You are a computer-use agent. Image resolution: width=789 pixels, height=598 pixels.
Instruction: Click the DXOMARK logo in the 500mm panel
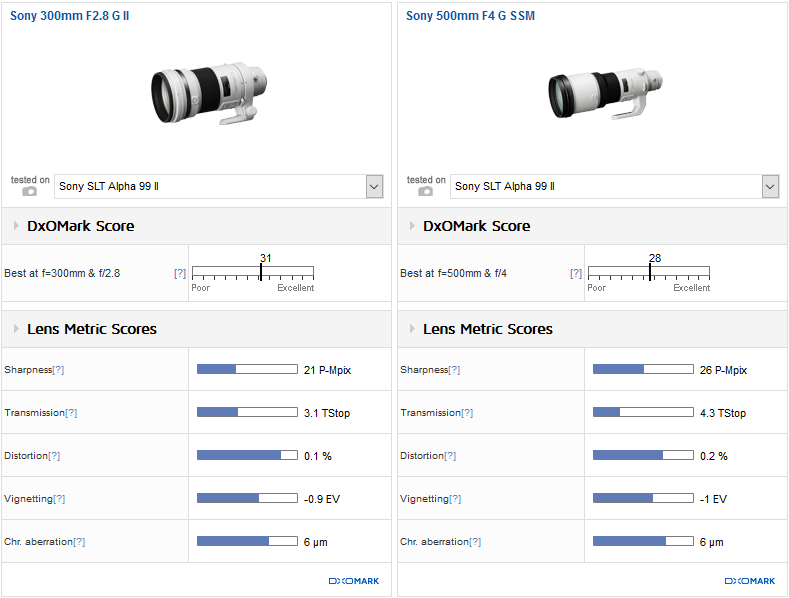click(750, 581)
